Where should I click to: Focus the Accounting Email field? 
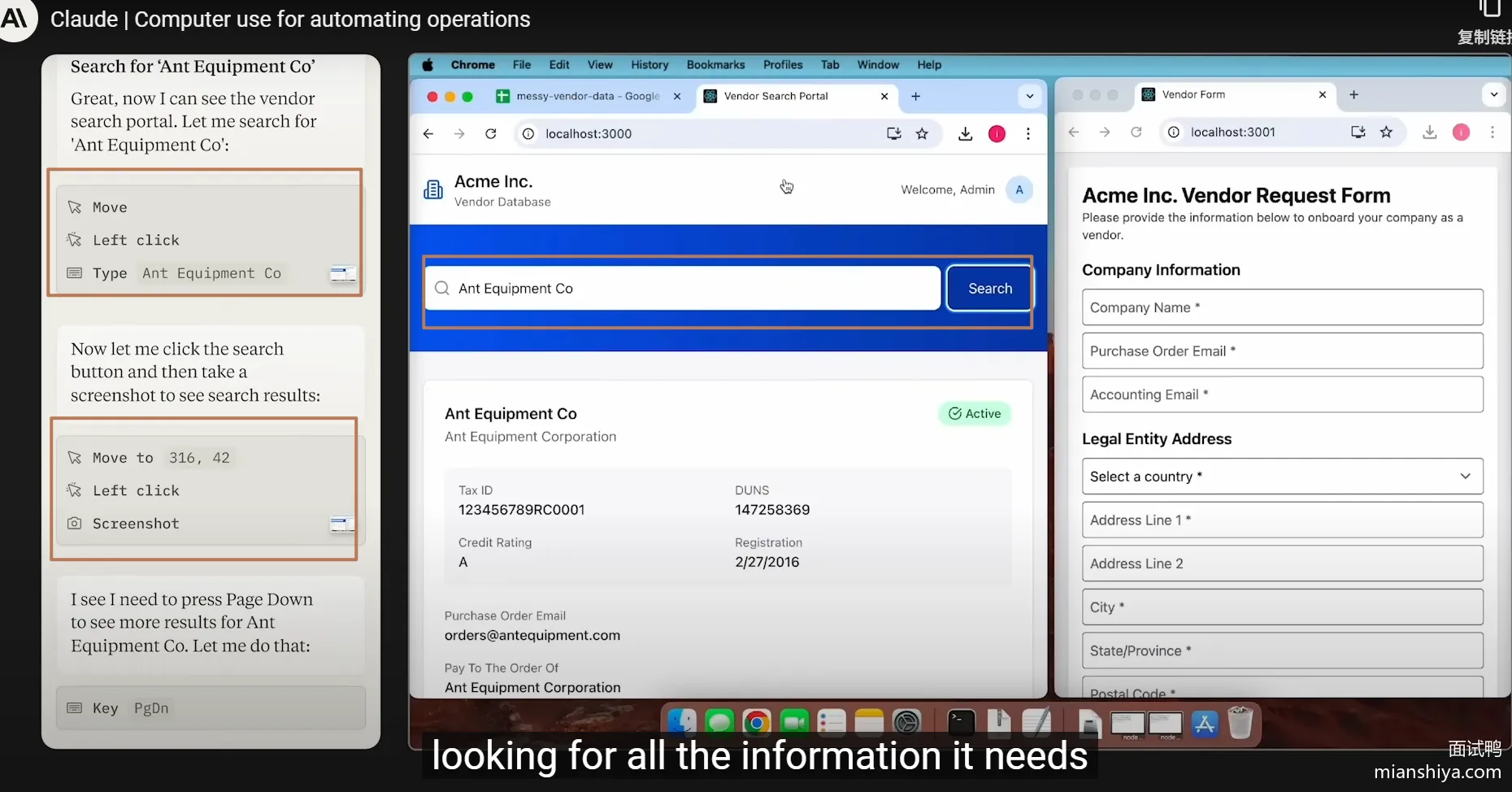pyautogui.click(x=1283, y=394)
